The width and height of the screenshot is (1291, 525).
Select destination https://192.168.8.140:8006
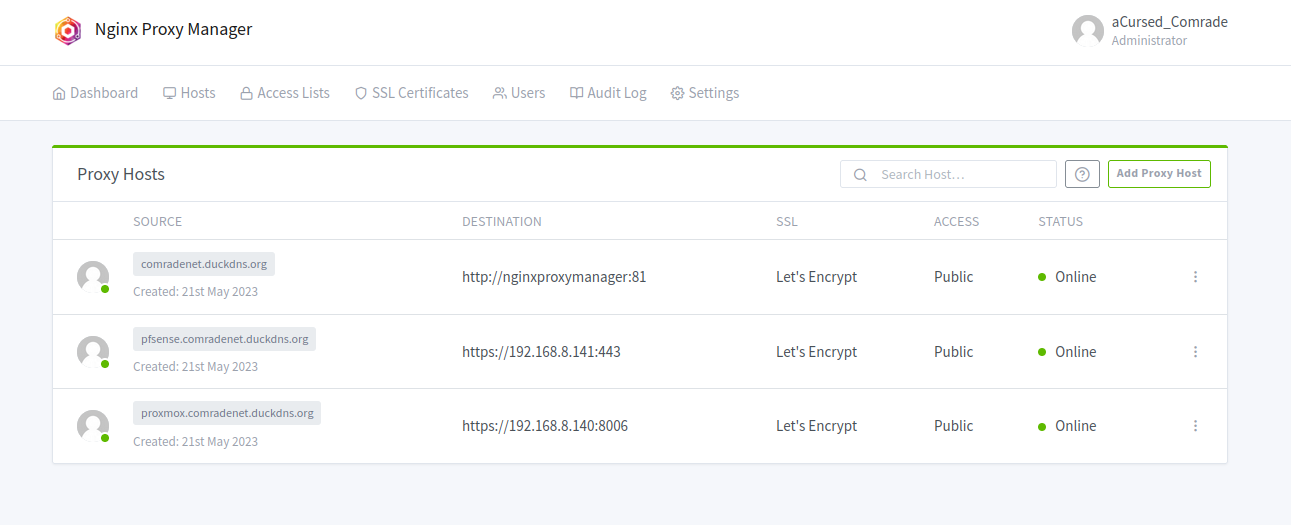click(545, 426)
